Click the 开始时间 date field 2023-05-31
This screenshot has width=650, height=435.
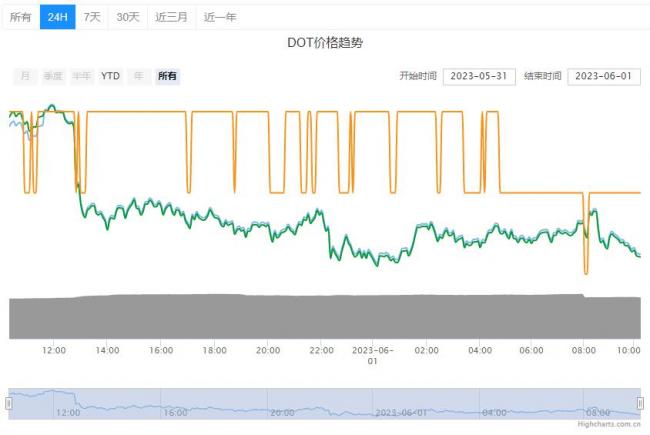[477, 76]
